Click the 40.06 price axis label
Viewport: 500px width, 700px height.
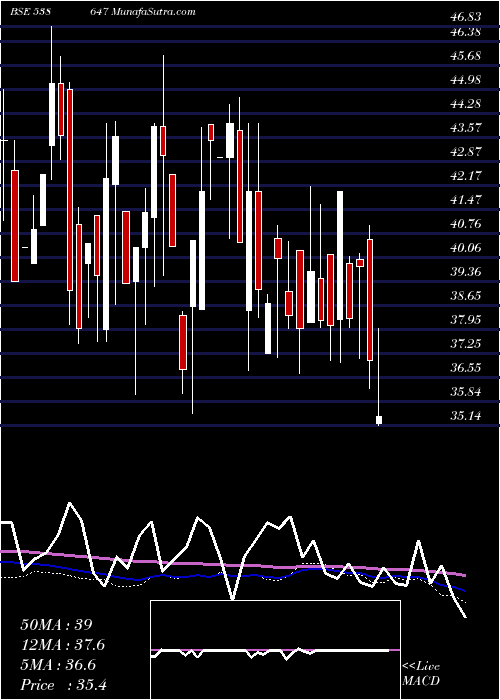tap(466, 248)
